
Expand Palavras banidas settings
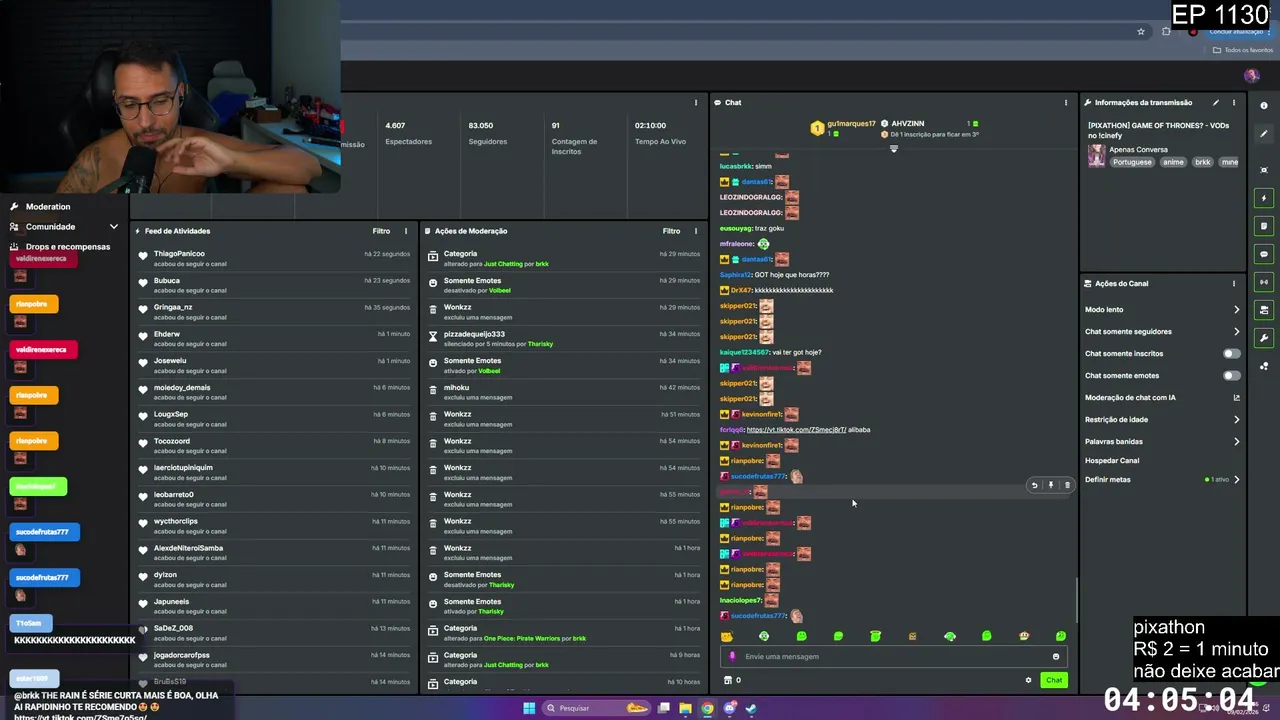click(x=1236, y=442)
